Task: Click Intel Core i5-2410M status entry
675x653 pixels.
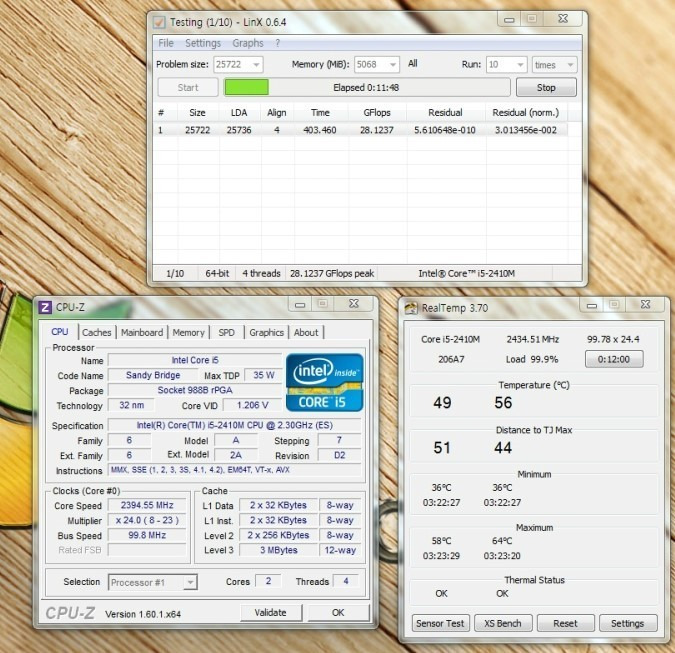Action: pyautogui.click(x=467, y=273)
